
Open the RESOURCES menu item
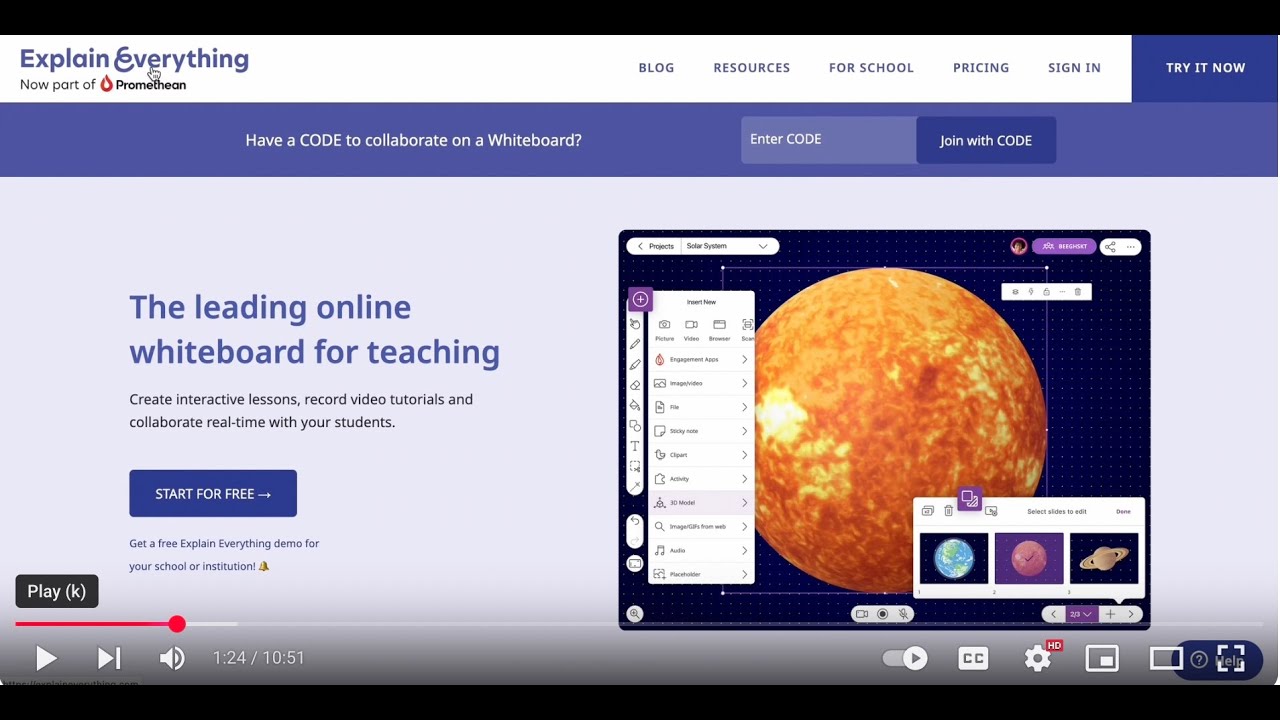[x=751, y=68]
